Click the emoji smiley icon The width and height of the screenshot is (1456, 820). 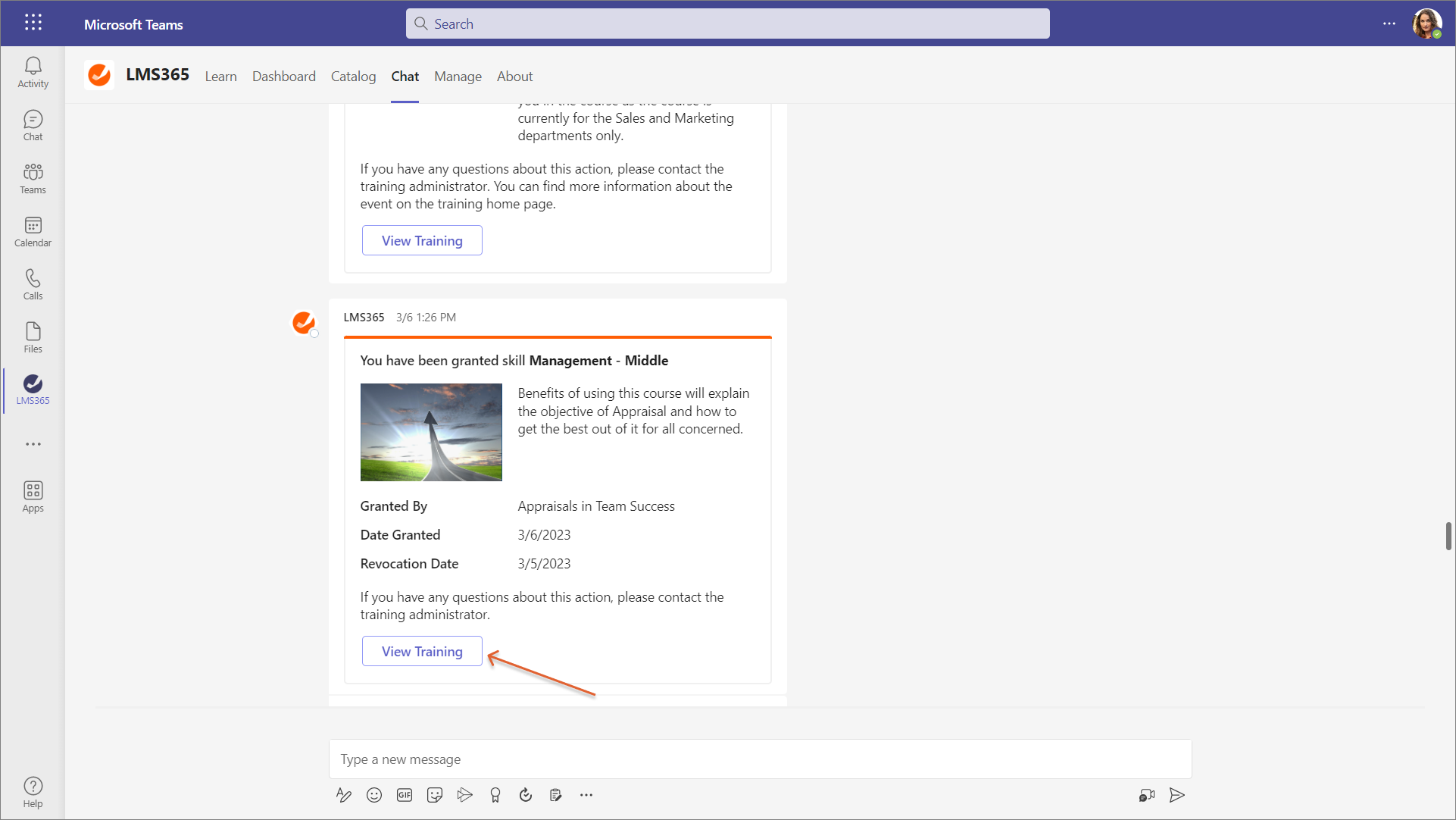click(374, 795)
